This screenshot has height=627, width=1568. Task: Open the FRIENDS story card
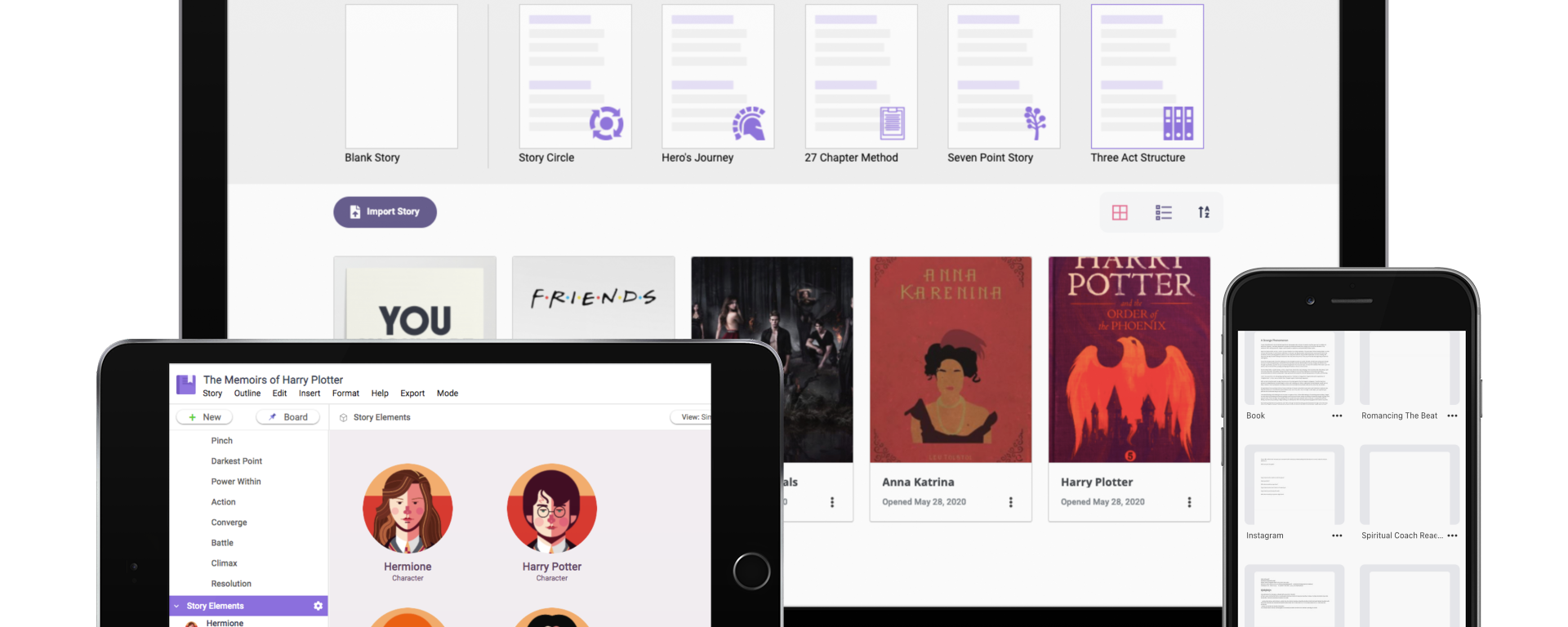coord(594,298)
